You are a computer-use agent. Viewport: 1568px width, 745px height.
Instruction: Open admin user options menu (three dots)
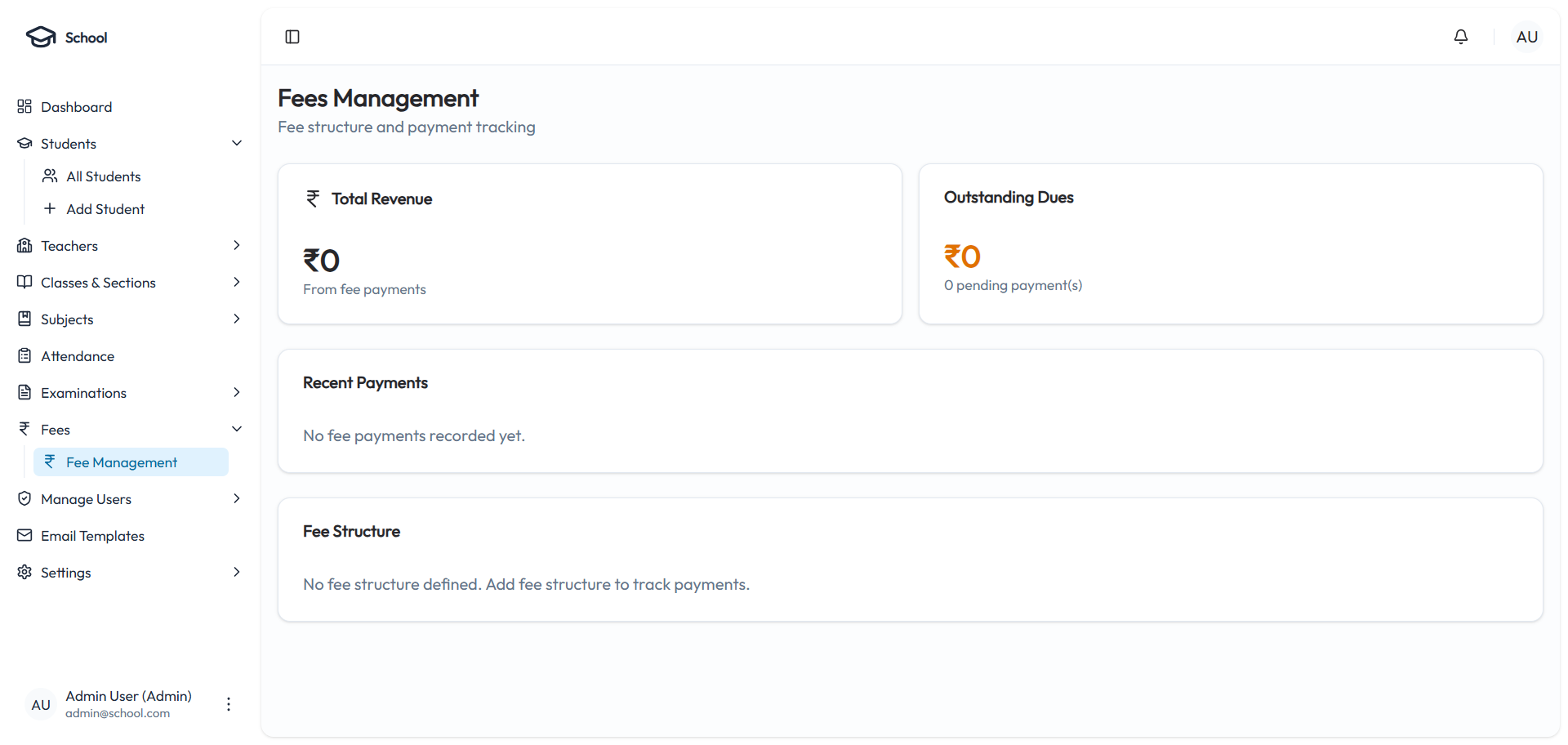coord(229,704)
